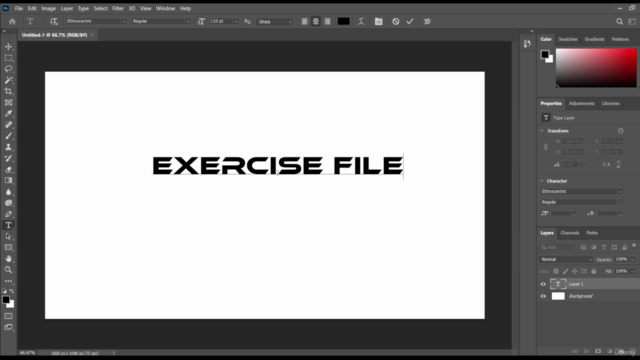Select the Blur tool

coord(9,192)
